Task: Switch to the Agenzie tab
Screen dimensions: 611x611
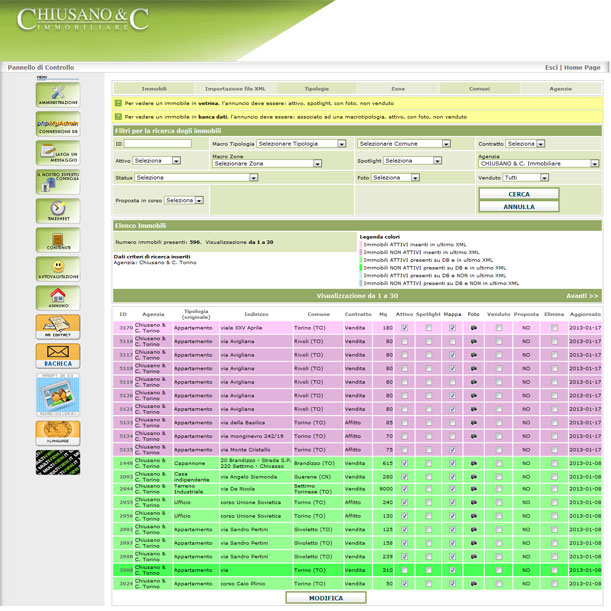Action: coord(560,89)
